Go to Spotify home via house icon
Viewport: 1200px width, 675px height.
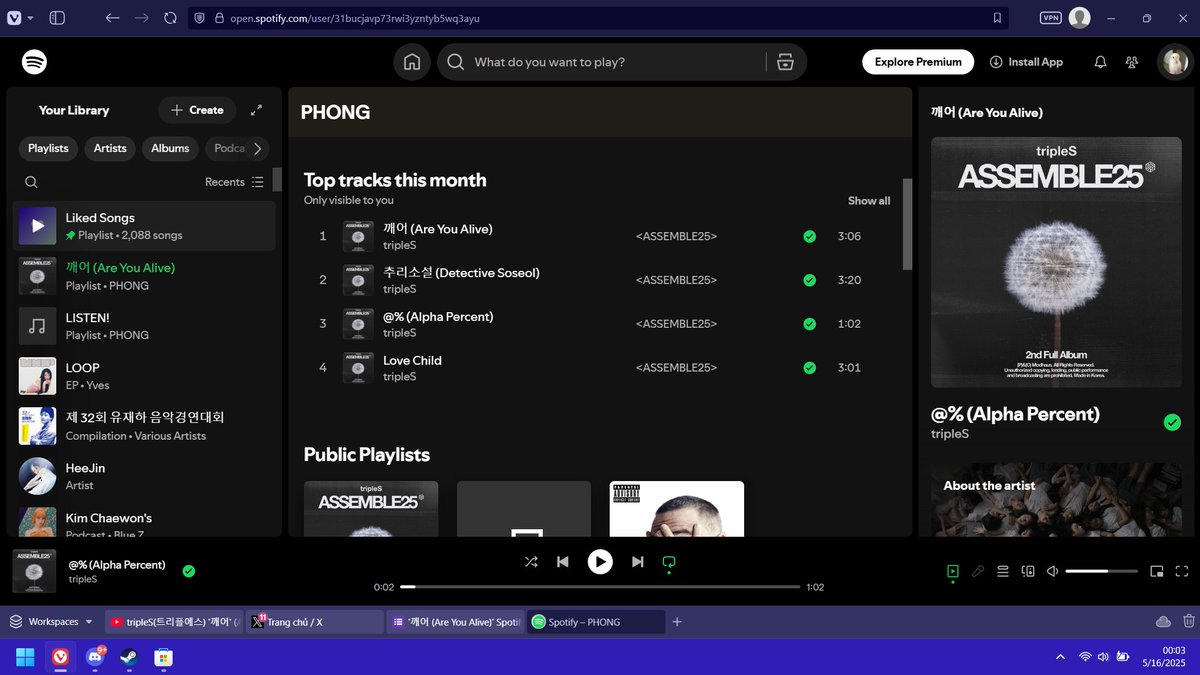pos(411,62)
